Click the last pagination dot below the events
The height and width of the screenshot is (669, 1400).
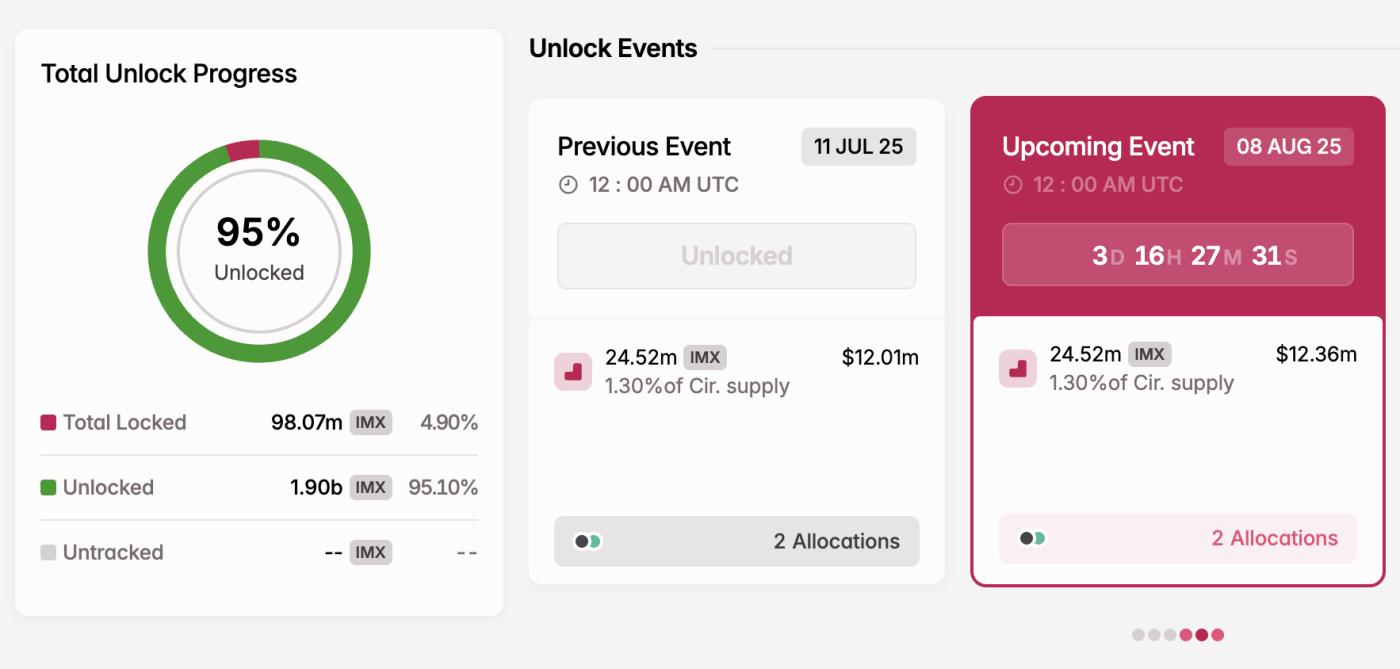[x=1218, y=633]
